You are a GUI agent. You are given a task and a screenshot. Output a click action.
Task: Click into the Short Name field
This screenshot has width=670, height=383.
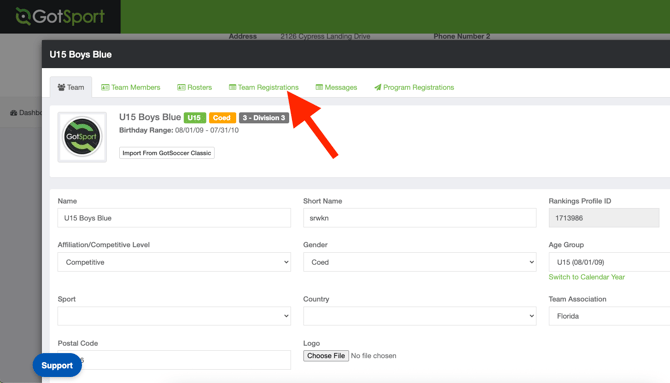(x=420, y=218)
